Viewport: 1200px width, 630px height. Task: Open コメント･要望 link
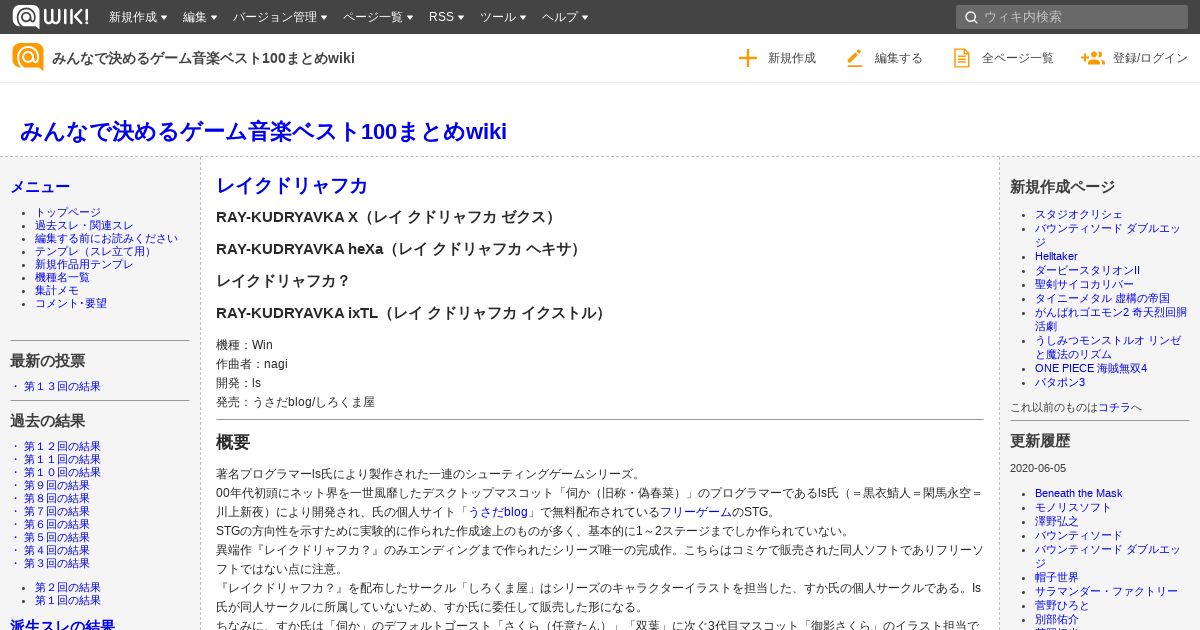coord(71,303)
